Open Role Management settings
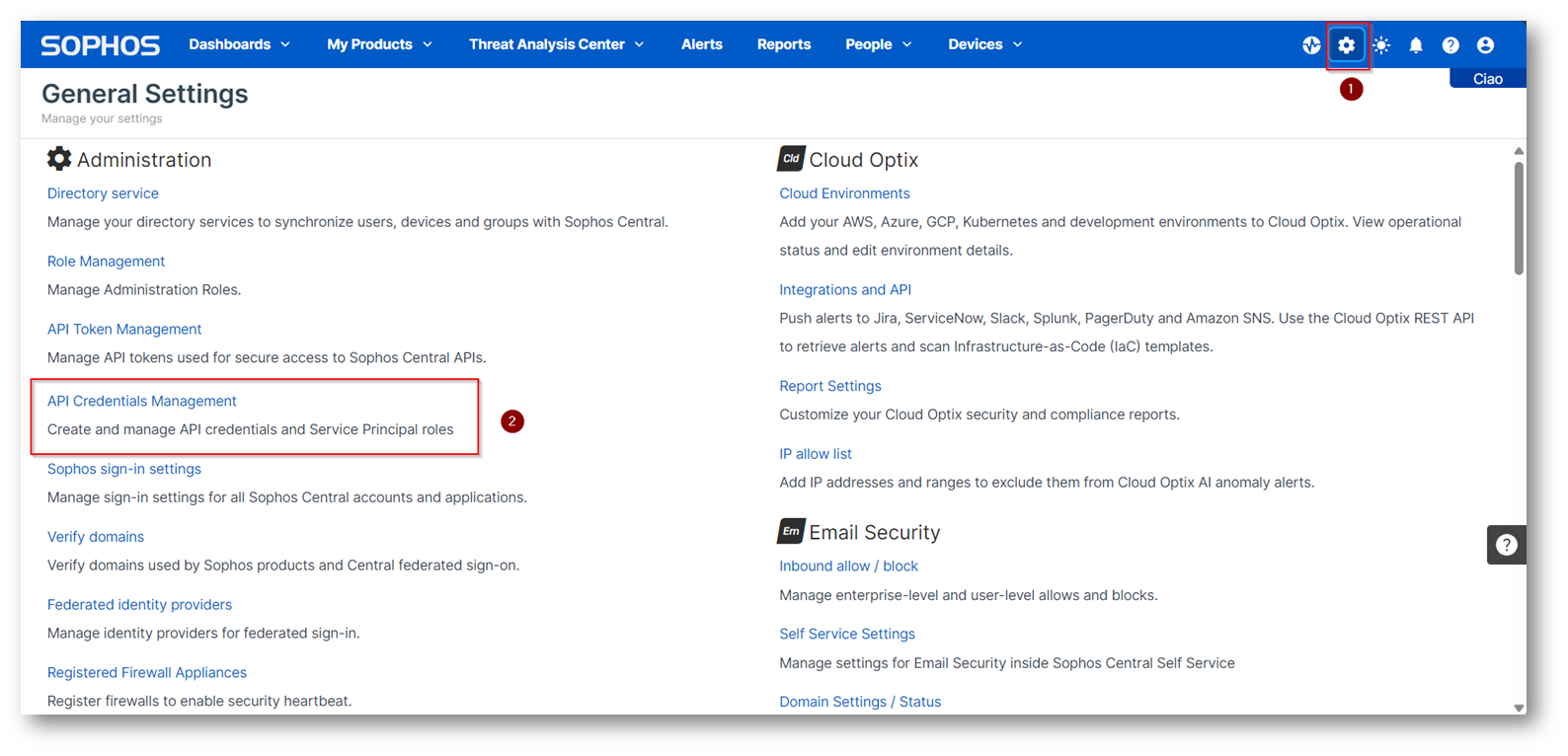The height and width of the screenshot is (756, 1568). [106, 262]
